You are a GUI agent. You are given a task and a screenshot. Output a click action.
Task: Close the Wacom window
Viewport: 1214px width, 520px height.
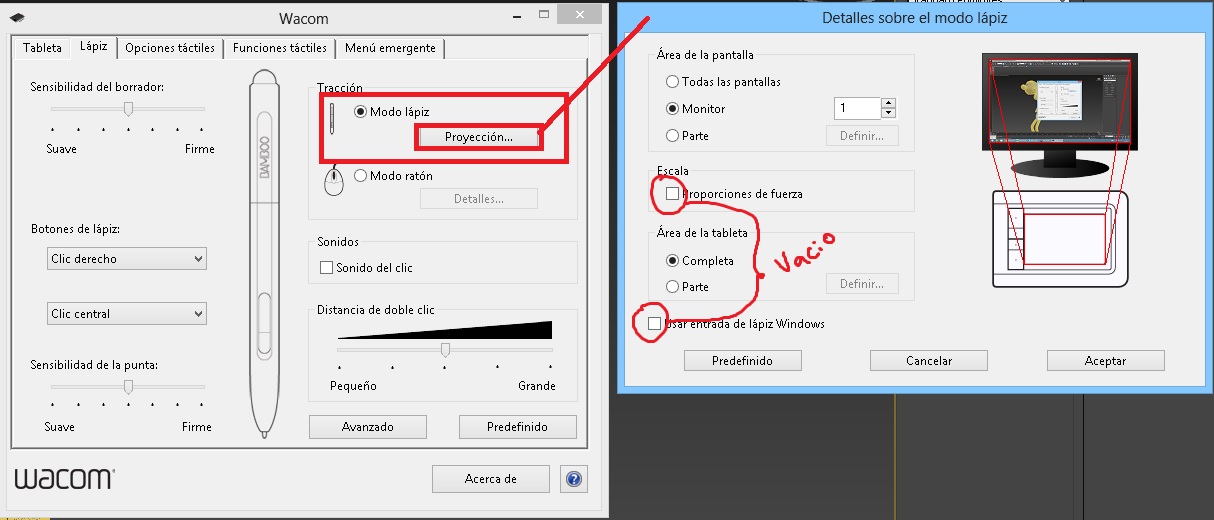coord(578,16)
